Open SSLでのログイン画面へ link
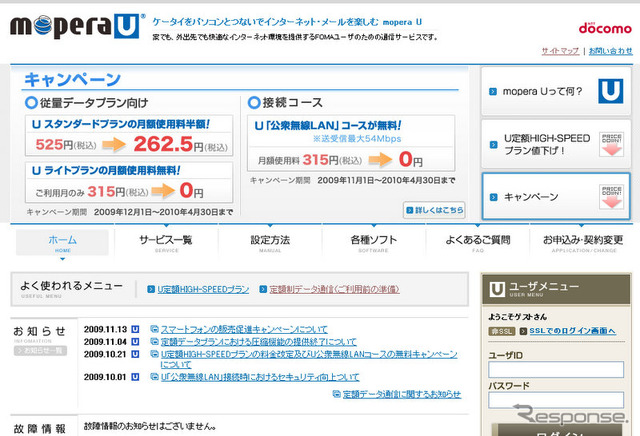This screenshot has width=640, height=436. (573, 331)
